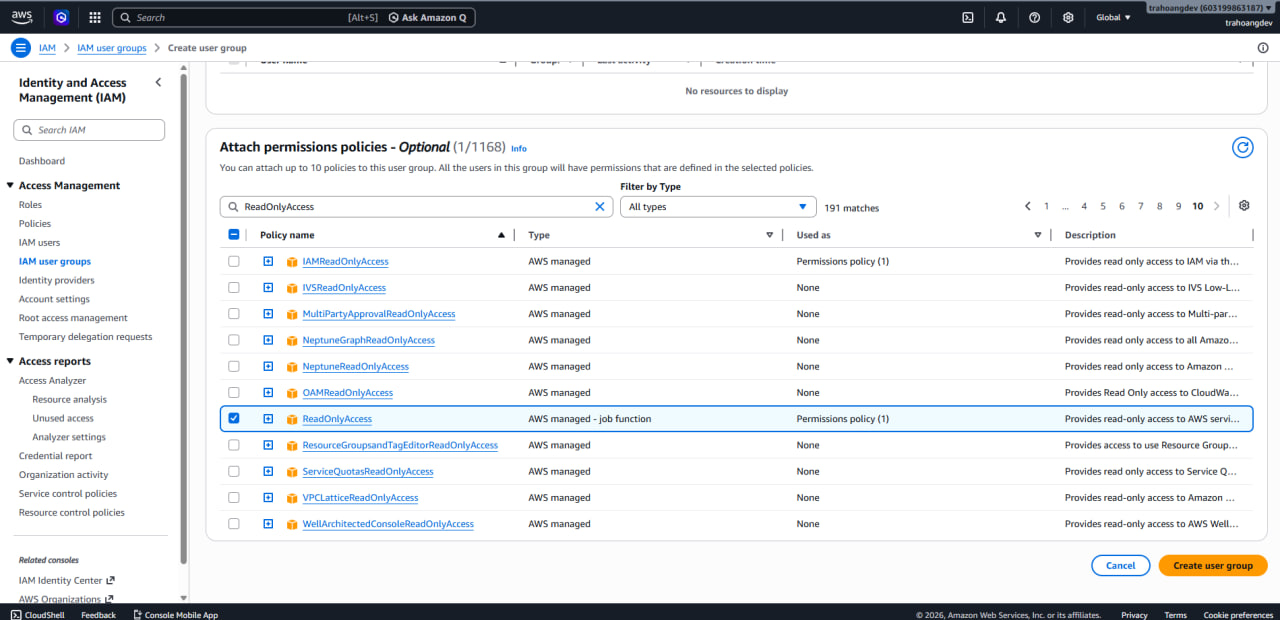
Task: Open the AWS console home logo
Action: point(22,17)
